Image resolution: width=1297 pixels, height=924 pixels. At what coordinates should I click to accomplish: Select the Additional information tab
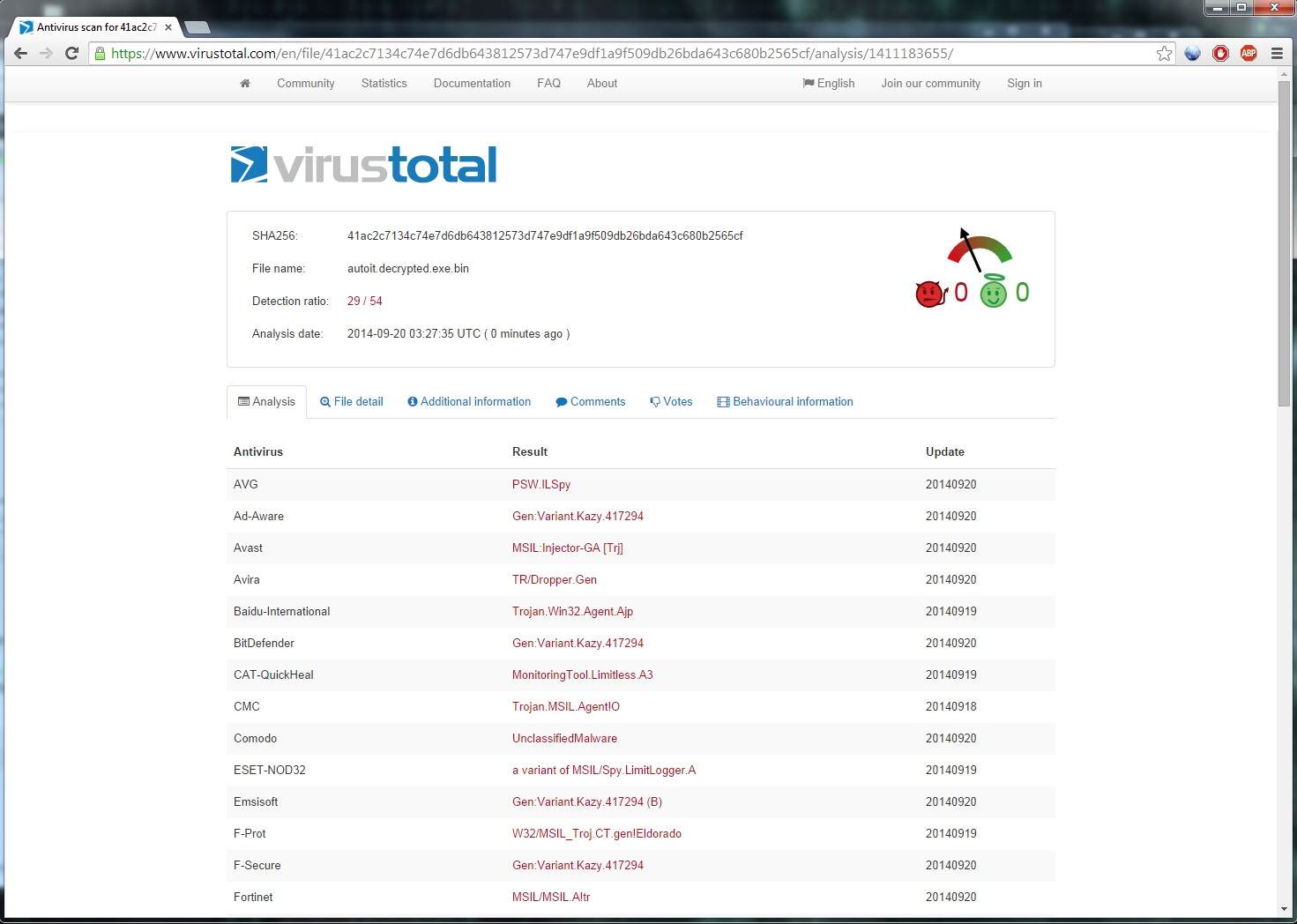pyautogui.click(x=469, y=401)
